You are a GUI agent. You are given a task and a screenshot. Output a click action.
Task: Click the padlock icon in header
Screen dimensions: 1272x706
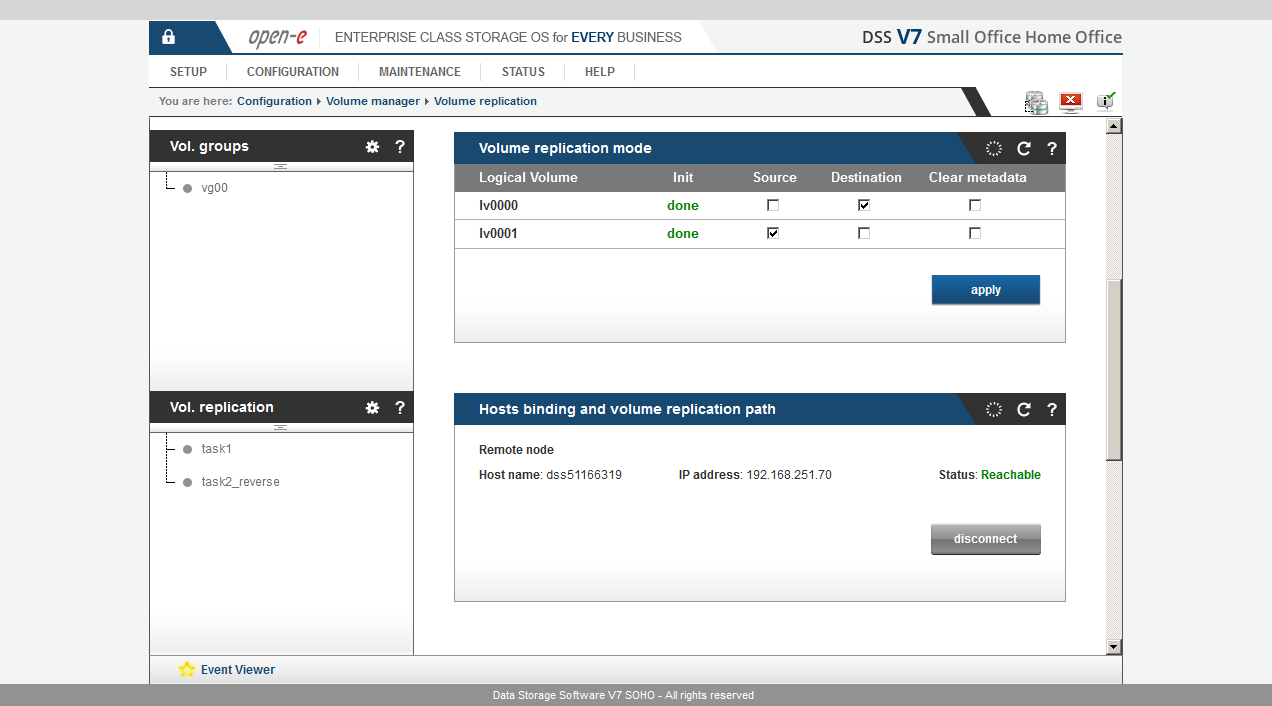click(168, 37)
